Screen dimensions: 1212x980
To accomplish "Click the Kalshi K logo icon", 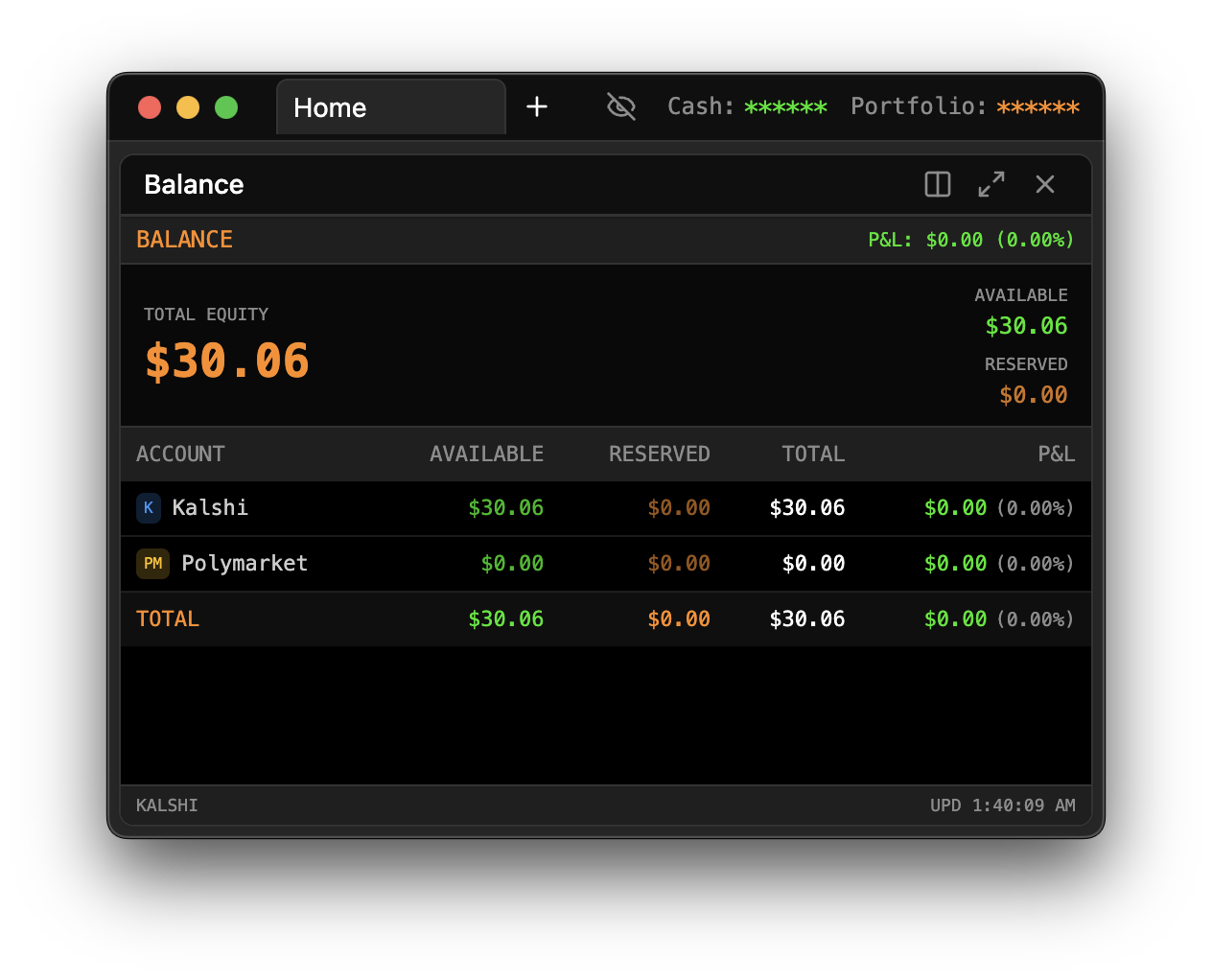I will 149,508.
